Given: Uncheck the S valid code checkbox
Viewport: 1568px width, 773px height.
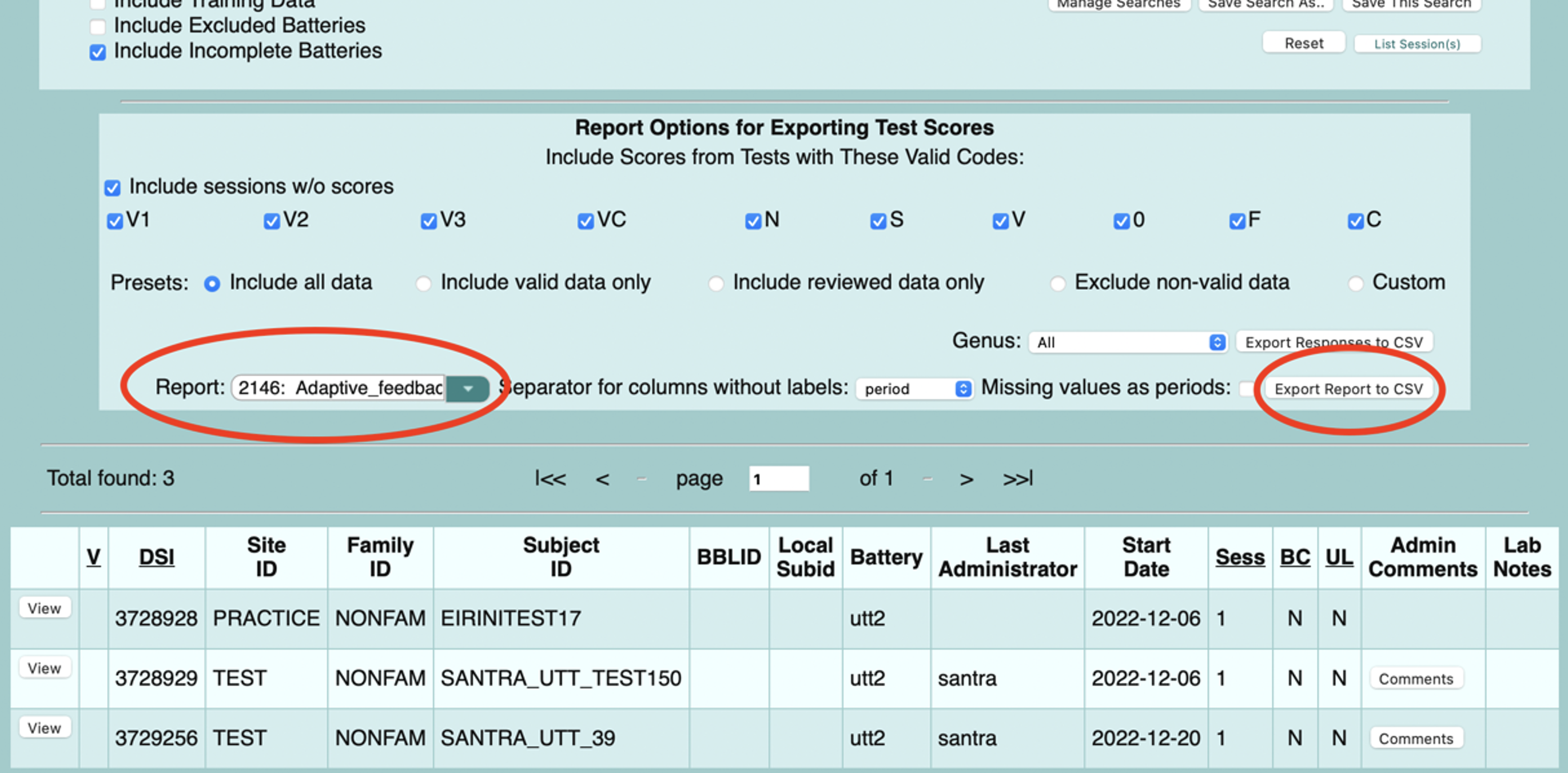Looking at the screenshot, I should coord(878,221).
